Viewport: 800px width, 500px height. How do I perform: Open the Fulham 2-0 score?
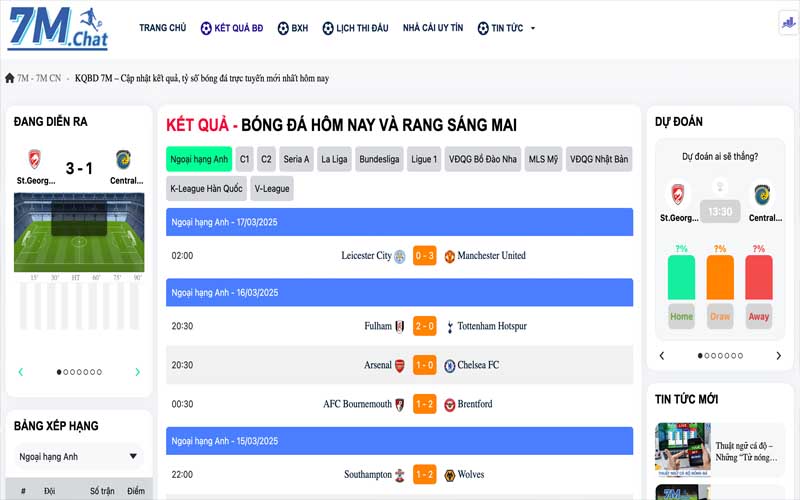pos(424,327)
